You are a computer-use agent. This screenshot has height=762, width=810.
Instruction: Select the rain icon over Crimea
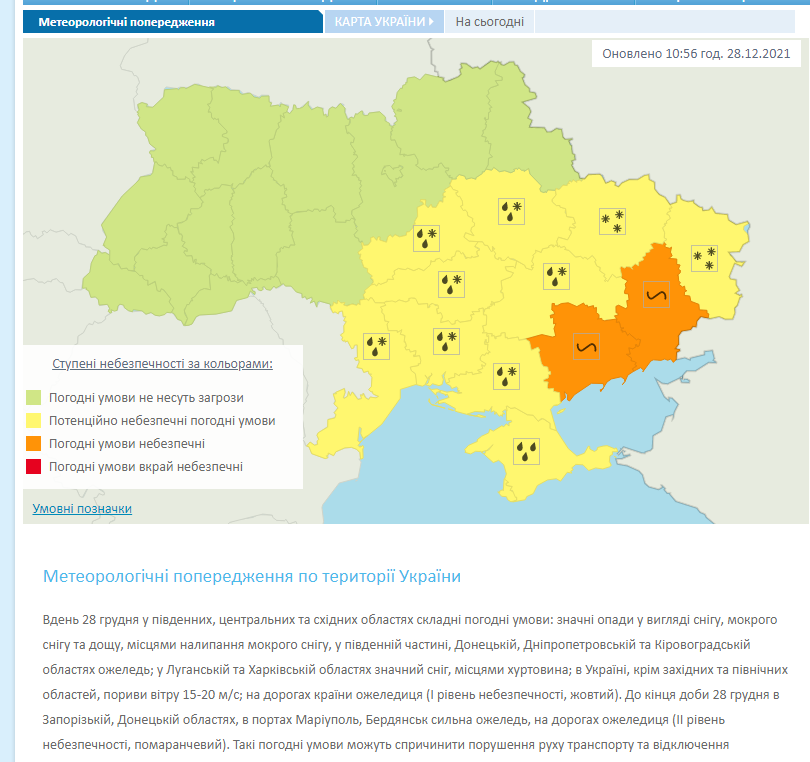526,451
